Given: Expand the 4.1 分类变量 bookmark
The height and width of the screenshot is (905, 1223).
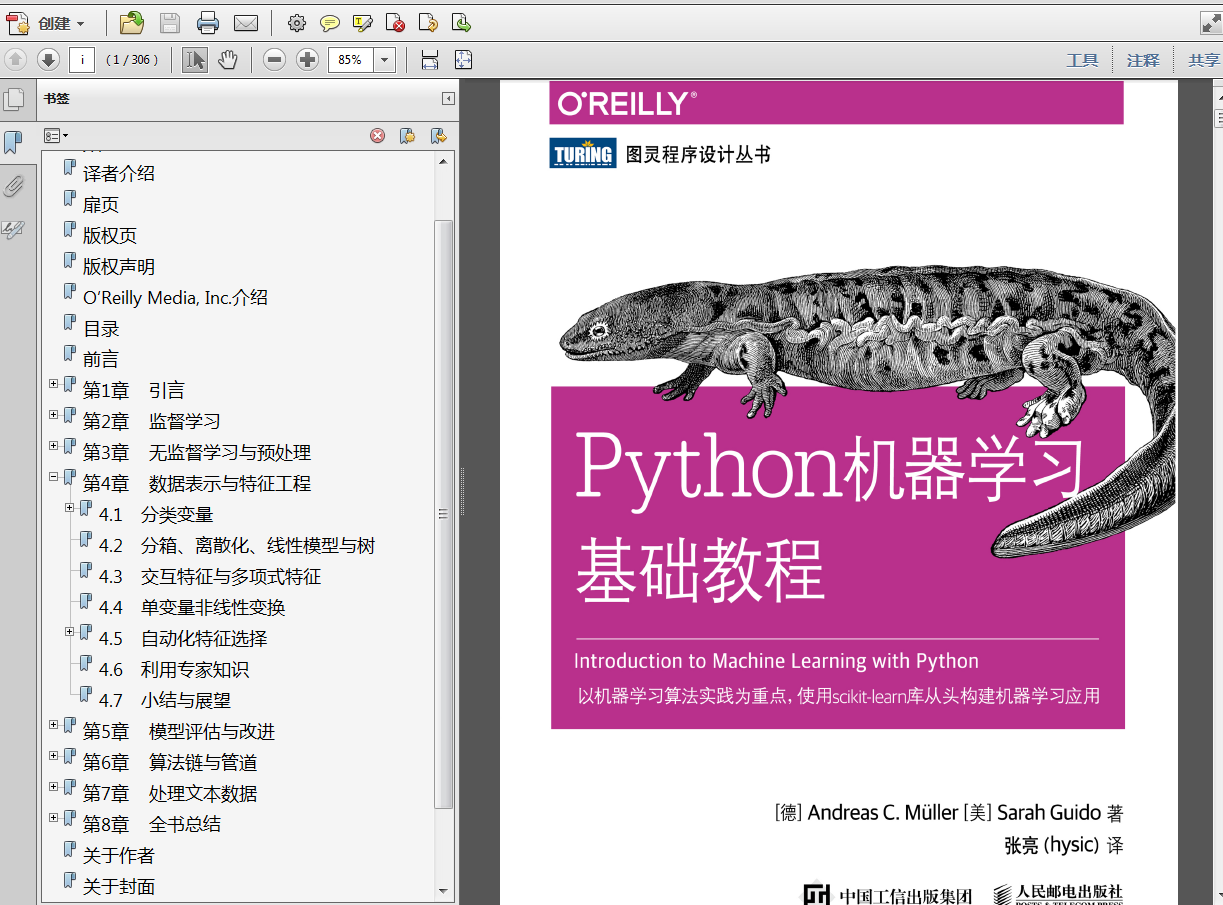Looking at the screenshot, I should tap(70, 508).
